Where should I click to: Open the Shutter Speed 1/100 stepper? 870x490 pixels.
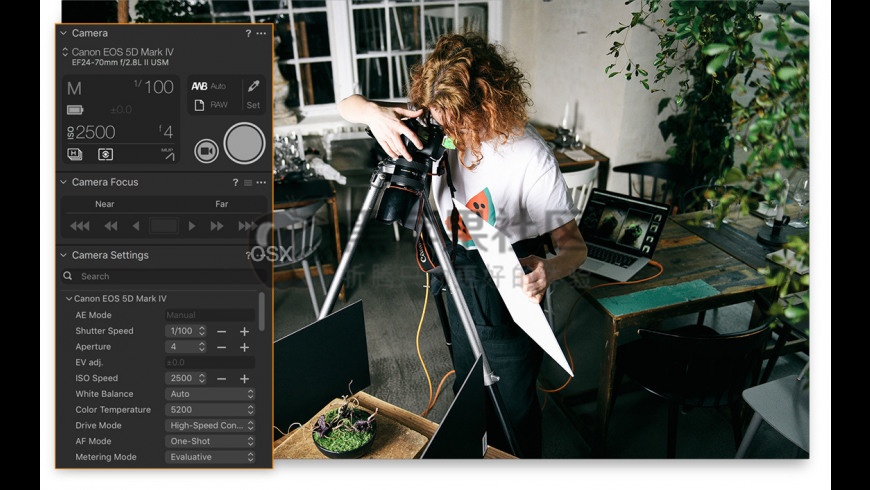(186, 331)
